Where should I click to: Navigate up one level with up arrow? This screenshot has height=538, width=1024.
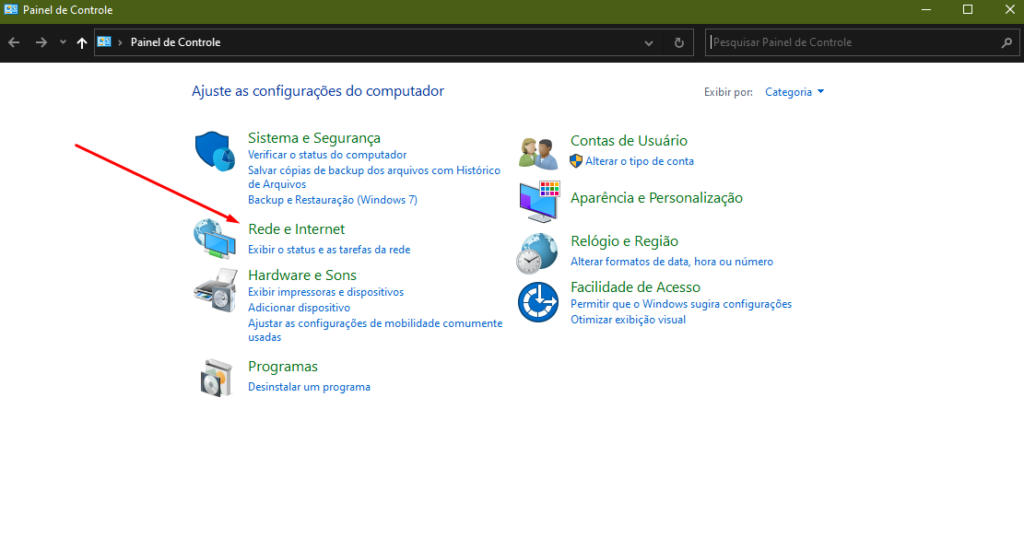[82, 42]
